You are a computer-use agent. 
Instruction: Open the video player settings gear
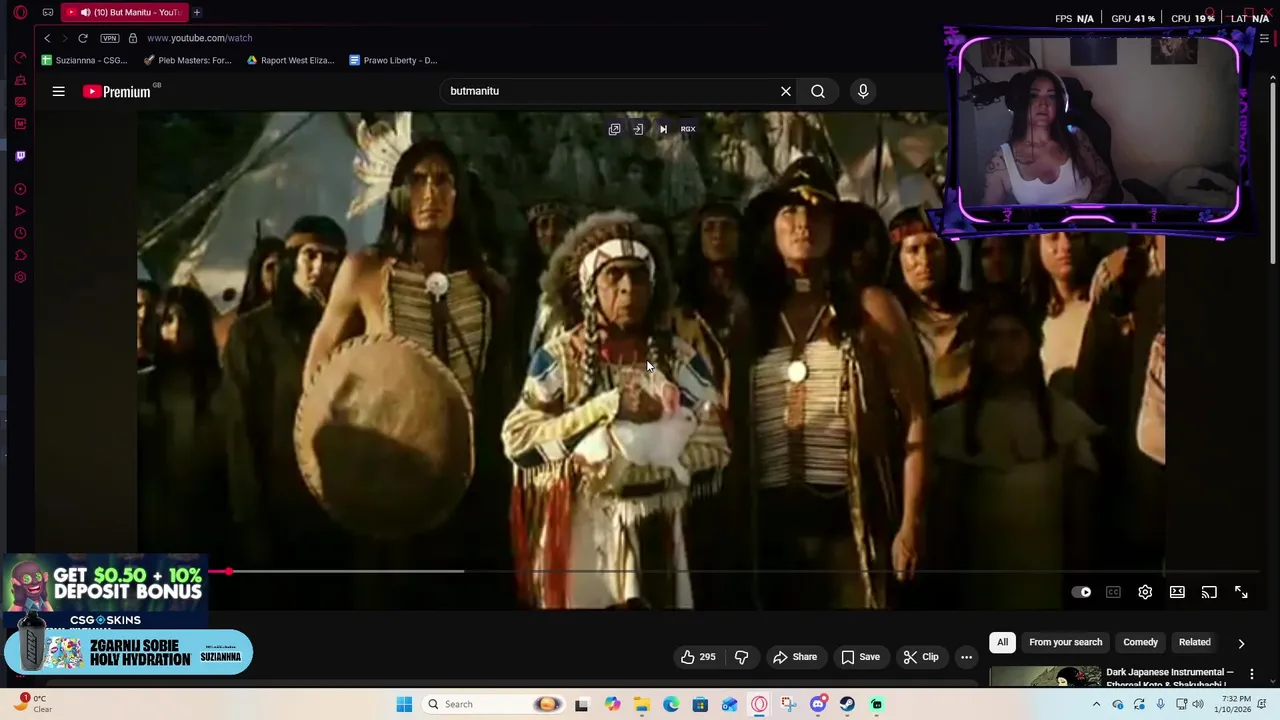pos(1145,592)
